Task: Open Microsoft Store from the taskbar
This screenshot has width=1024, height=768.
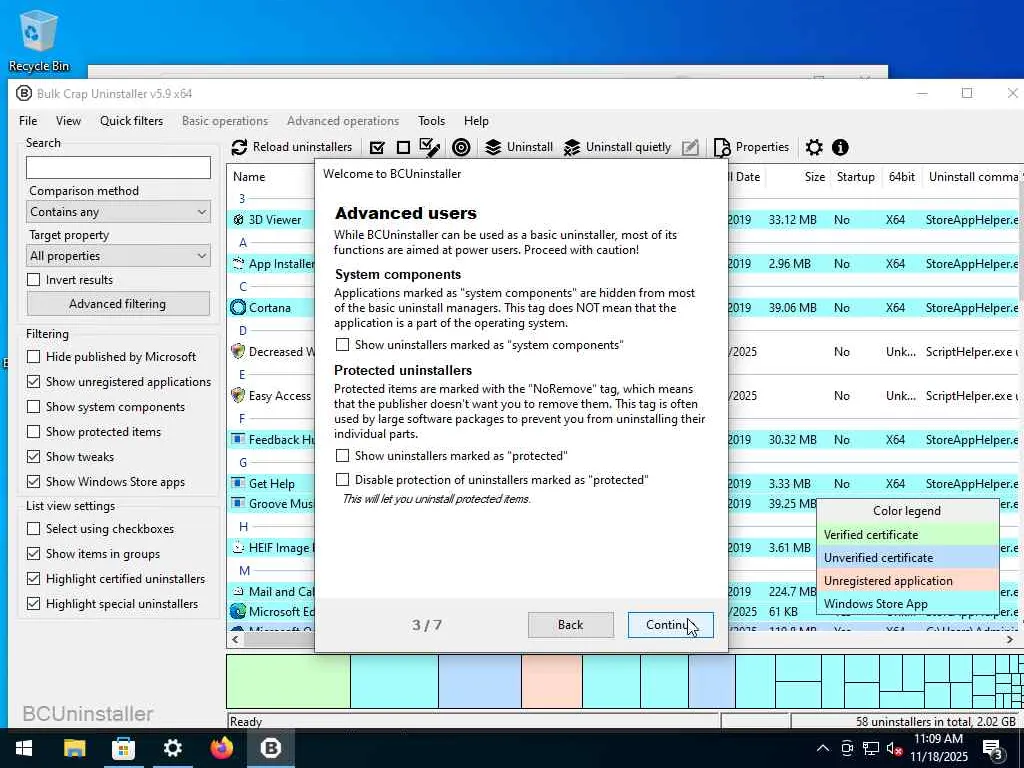Action: pos(123,748)
